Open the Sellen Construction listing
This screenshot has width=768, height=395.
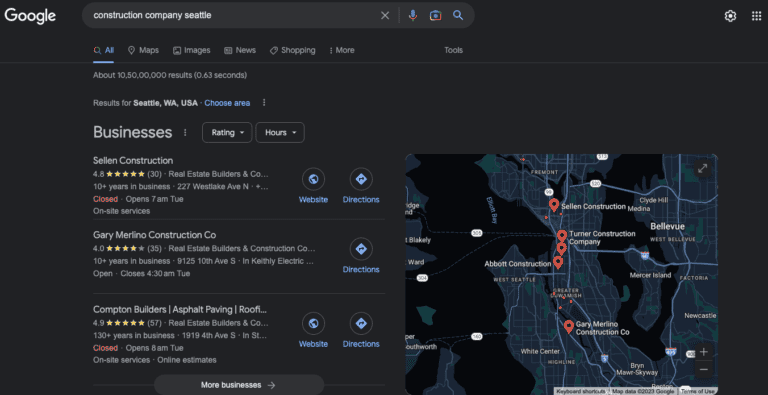click(x=133, y=160)
